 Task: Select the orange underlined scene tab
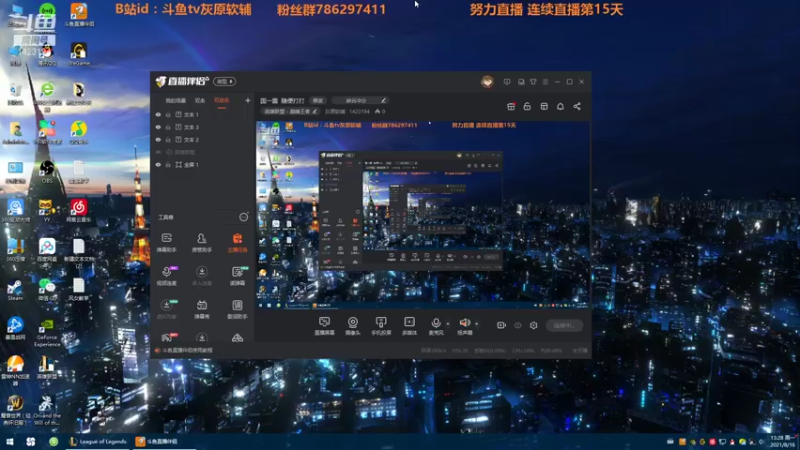[x=221, y=101]
